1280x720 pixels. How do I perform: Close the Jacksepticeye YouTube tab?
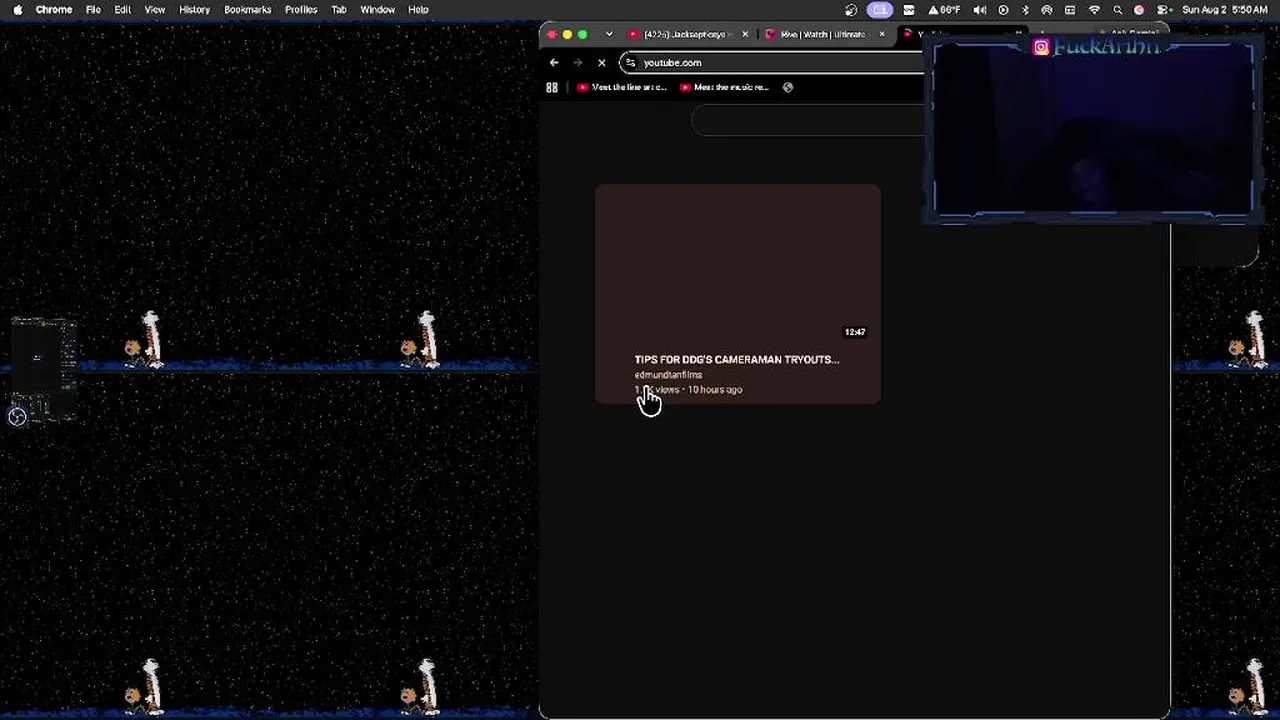[x=745, y=35]
